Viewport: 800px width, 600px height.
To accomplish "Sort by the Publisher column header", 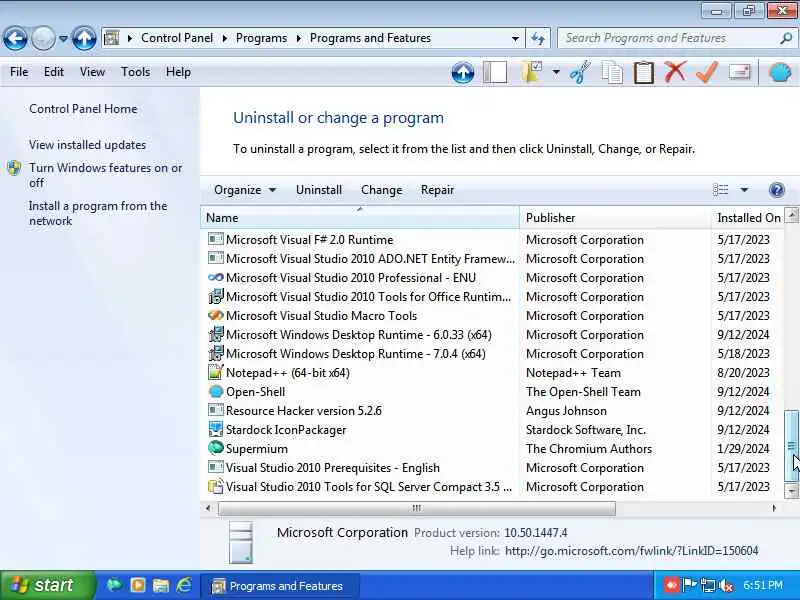I will [x=615, y=218].
